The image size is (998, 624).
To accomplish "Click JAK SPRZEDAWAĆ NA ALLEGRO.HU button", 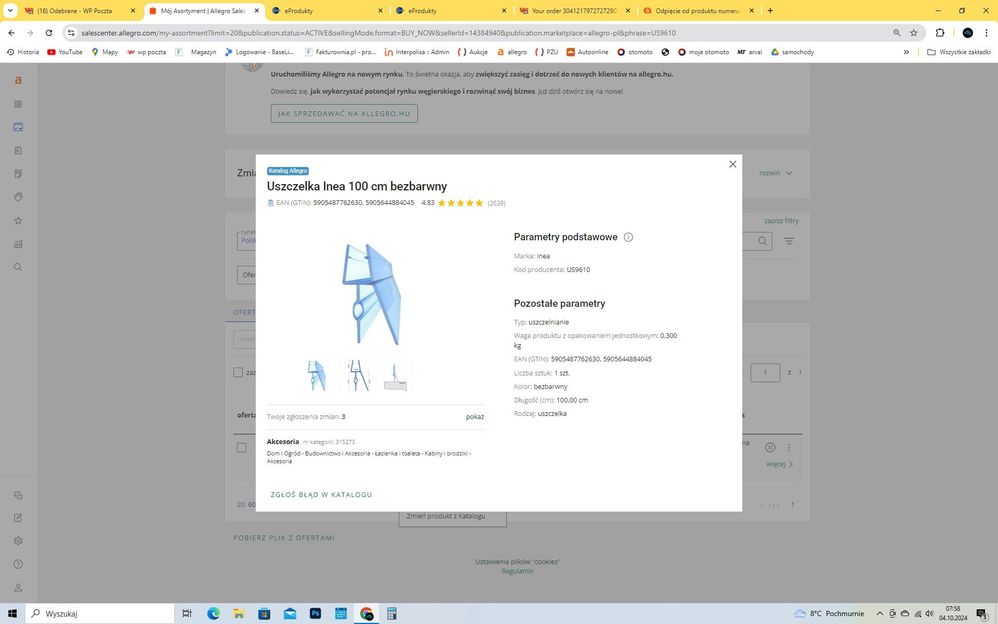I will click(x=344, y=113).
